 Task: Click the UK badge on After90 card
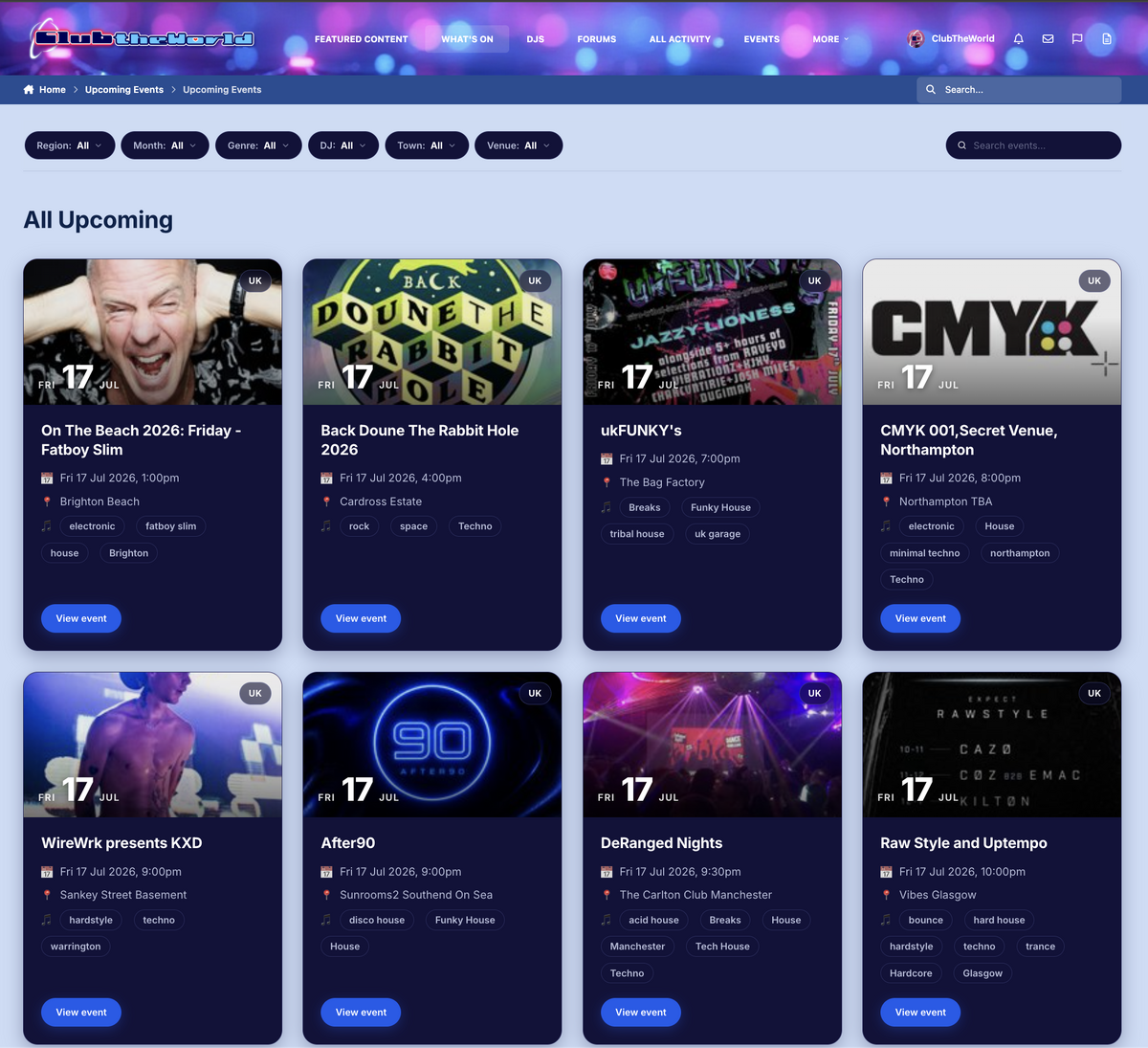535,694
